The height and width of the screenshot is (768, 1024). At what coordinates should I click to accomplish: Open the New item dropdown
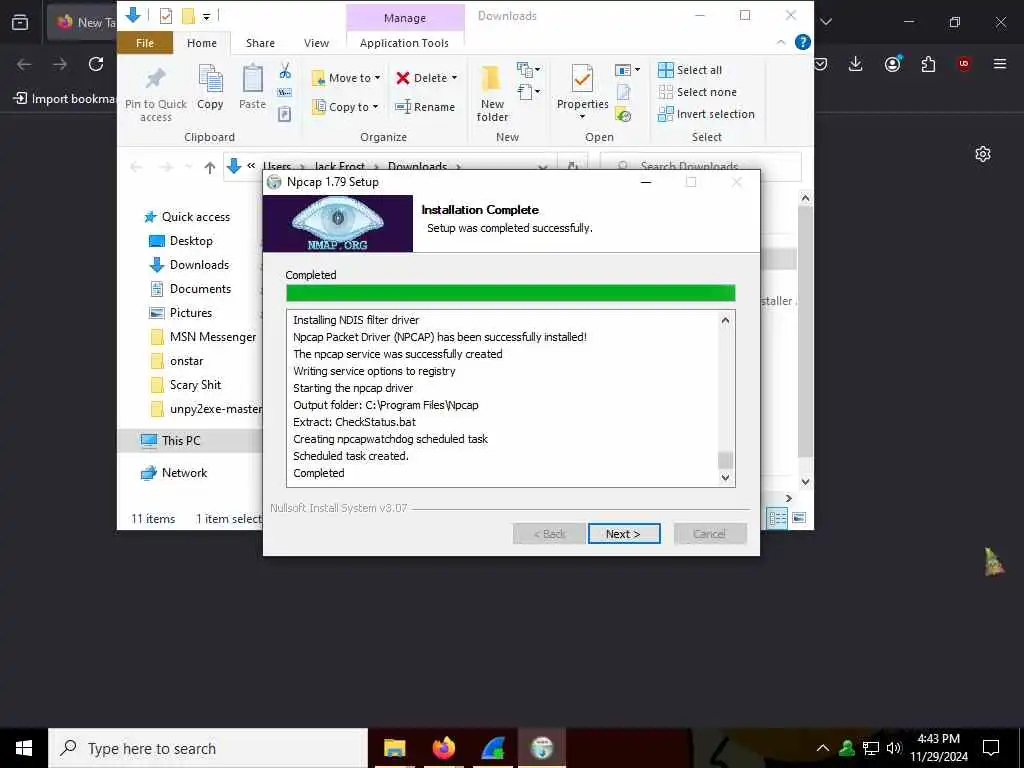pos(528,69)
